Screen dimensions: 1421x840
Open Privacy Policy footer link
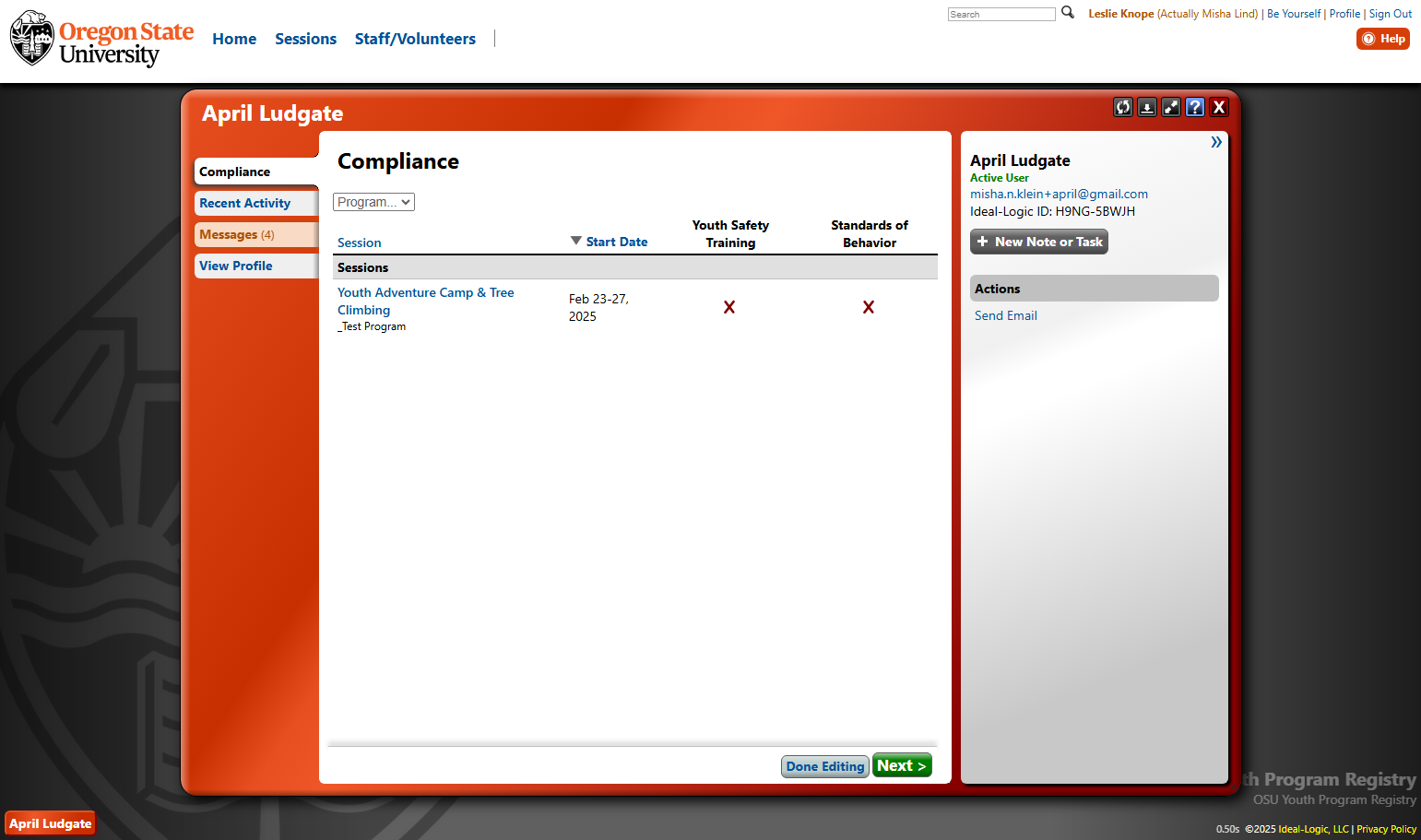[x=1386, y=829]
